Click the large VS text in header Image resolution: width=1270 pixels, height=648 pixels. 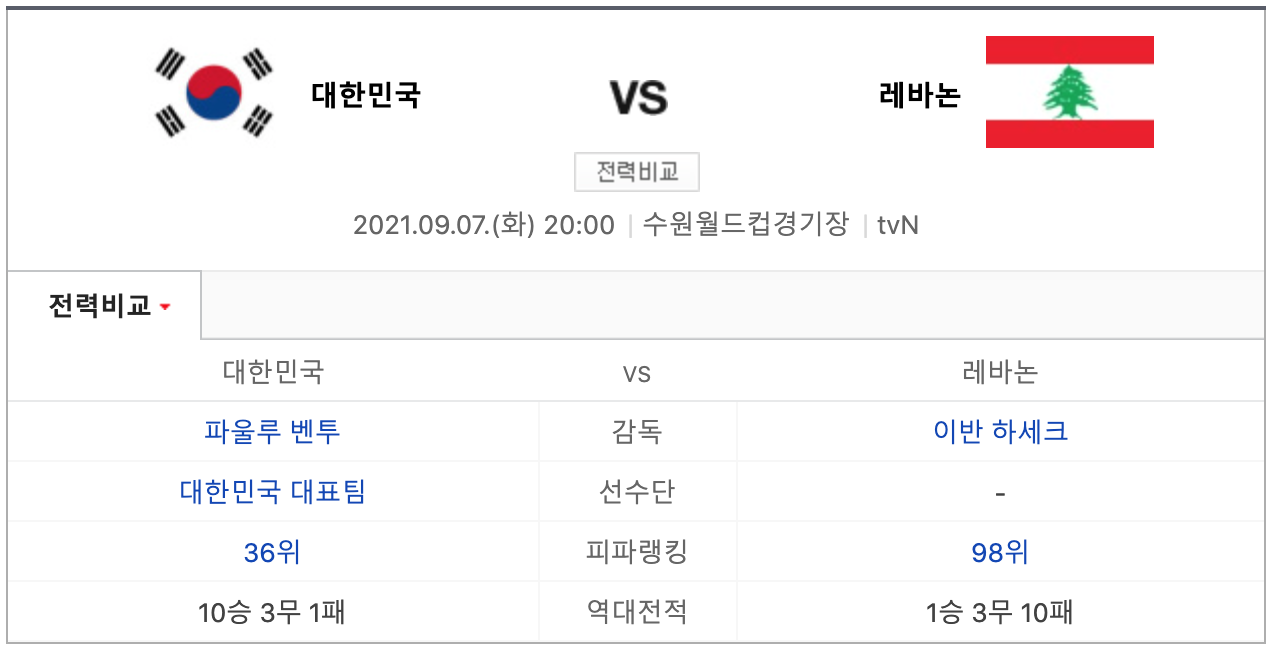[x=638, y=98]
